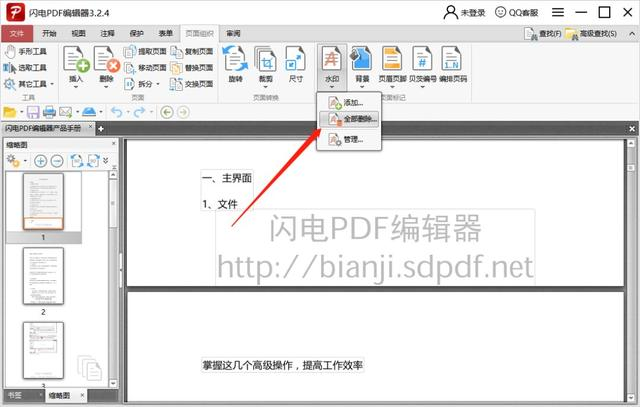Click the open folder icon
The image size is (640, 407).
pyautogui.click(x=9, y=112)
